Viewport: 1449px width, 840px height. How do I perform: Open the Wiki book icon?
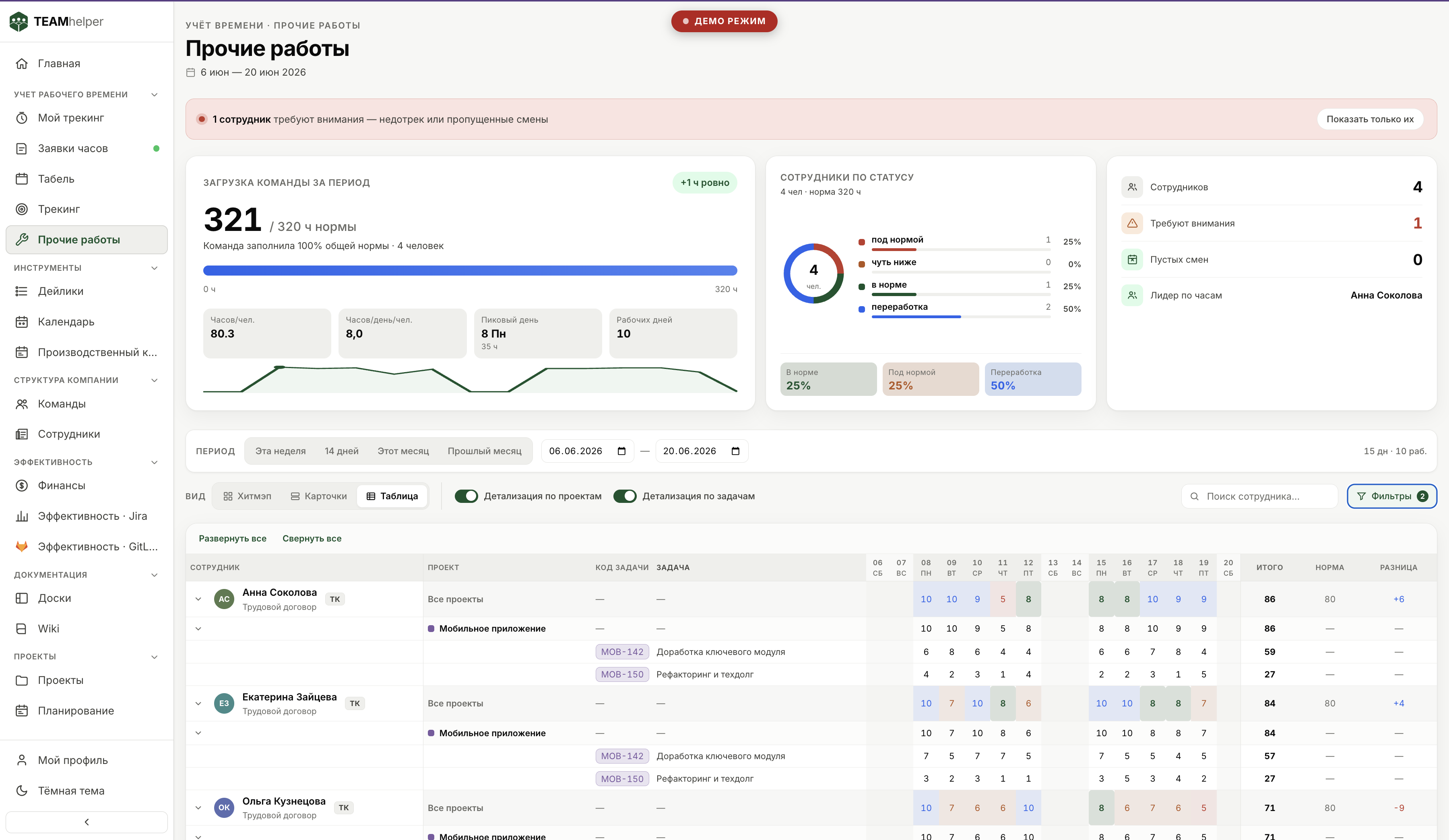[22, 628]
